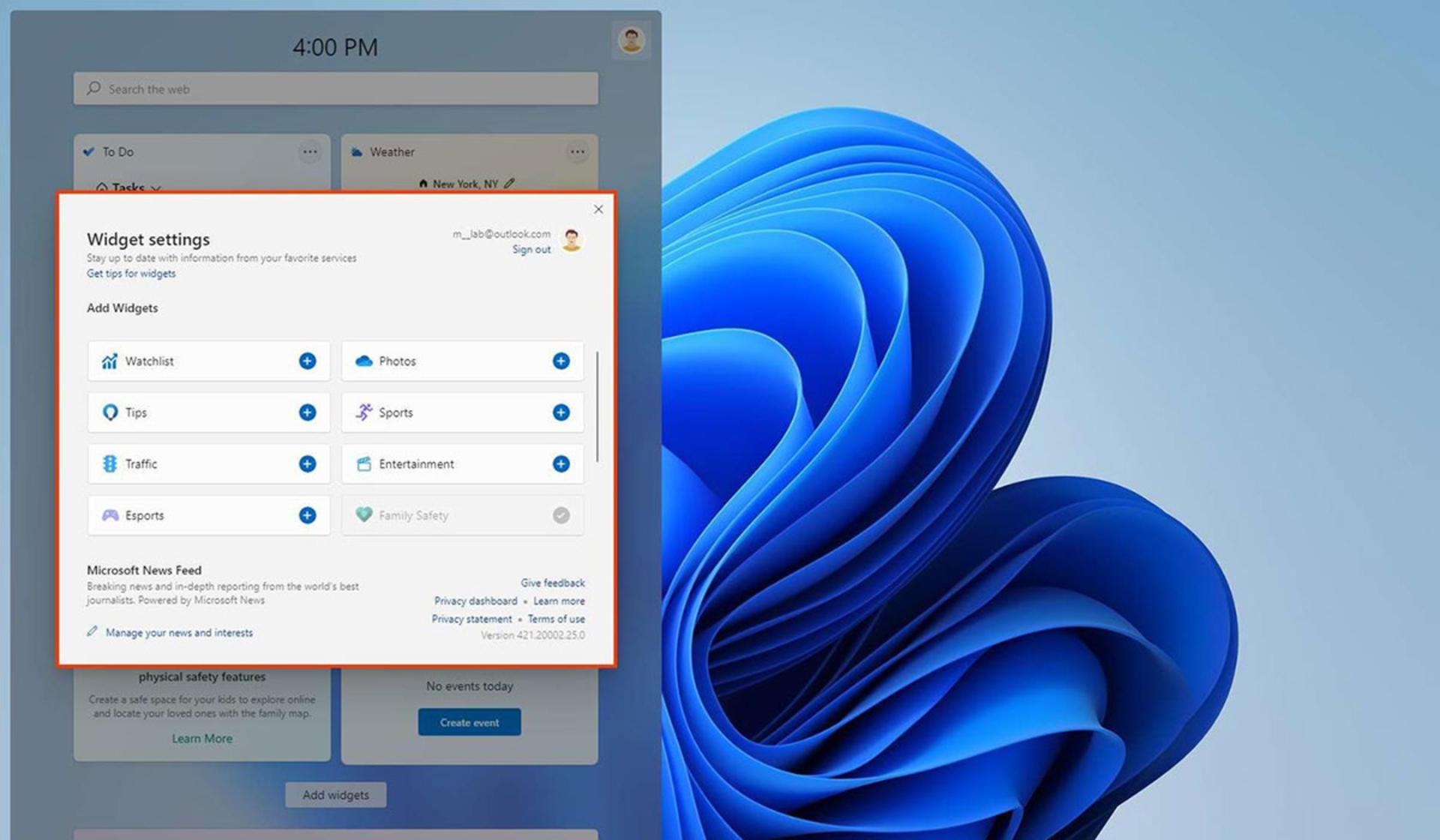Click the account avatar in Widget settings
This screenshot has width=1440, height=840.
pyautogui.click(x=571, y=240)
